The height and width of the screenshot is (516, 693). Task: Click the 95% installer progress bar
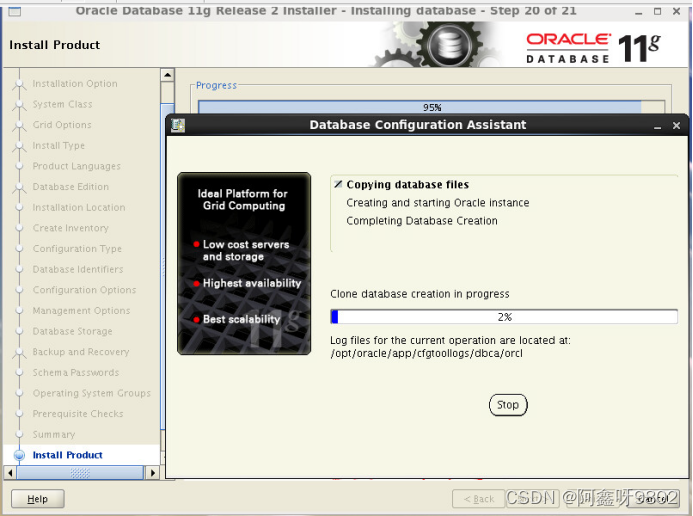pyautogui.click(x=431, y=107)
